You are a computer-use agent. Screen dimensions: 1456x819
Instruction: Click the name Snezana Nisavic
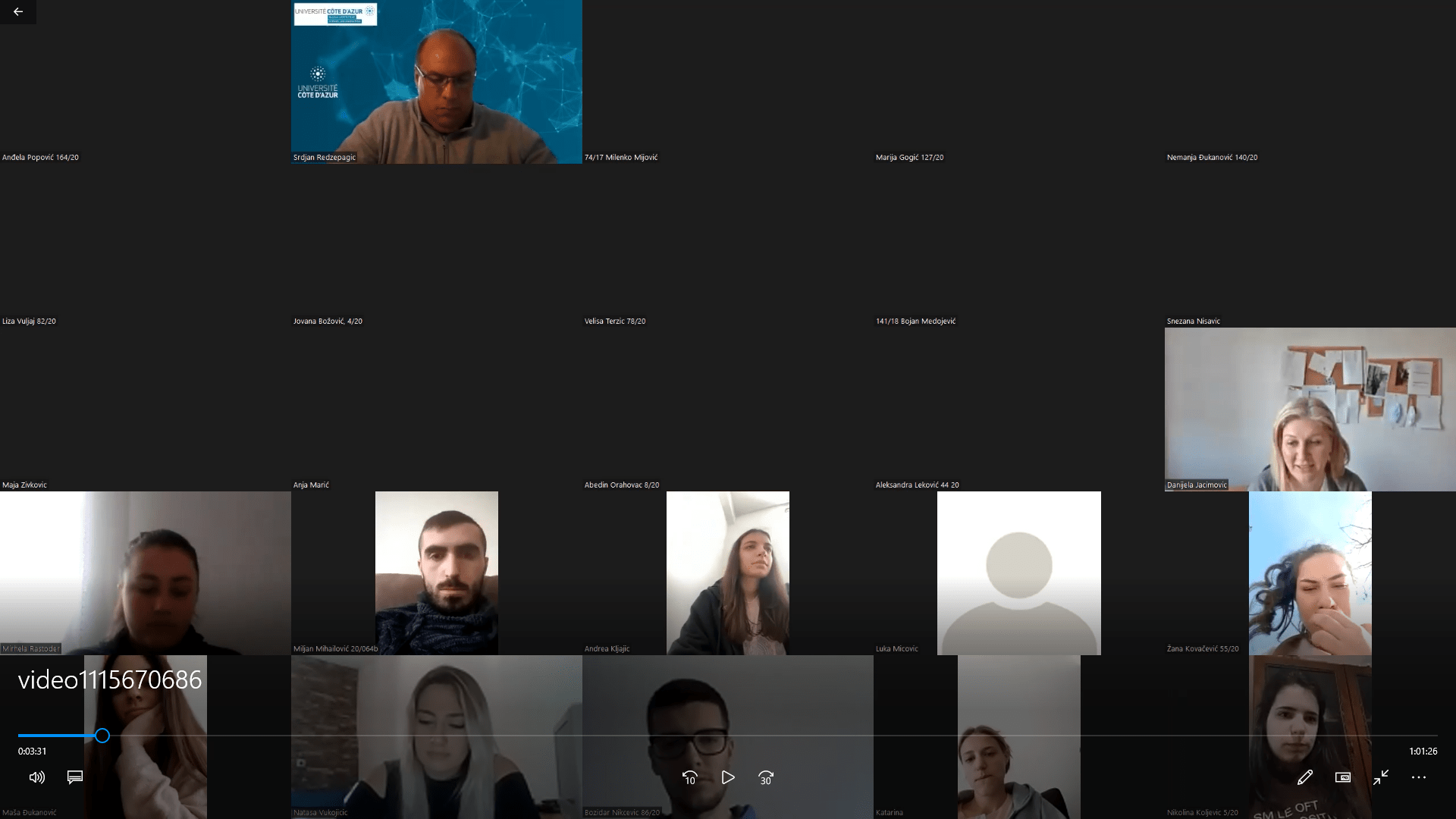click(1194, 322)
